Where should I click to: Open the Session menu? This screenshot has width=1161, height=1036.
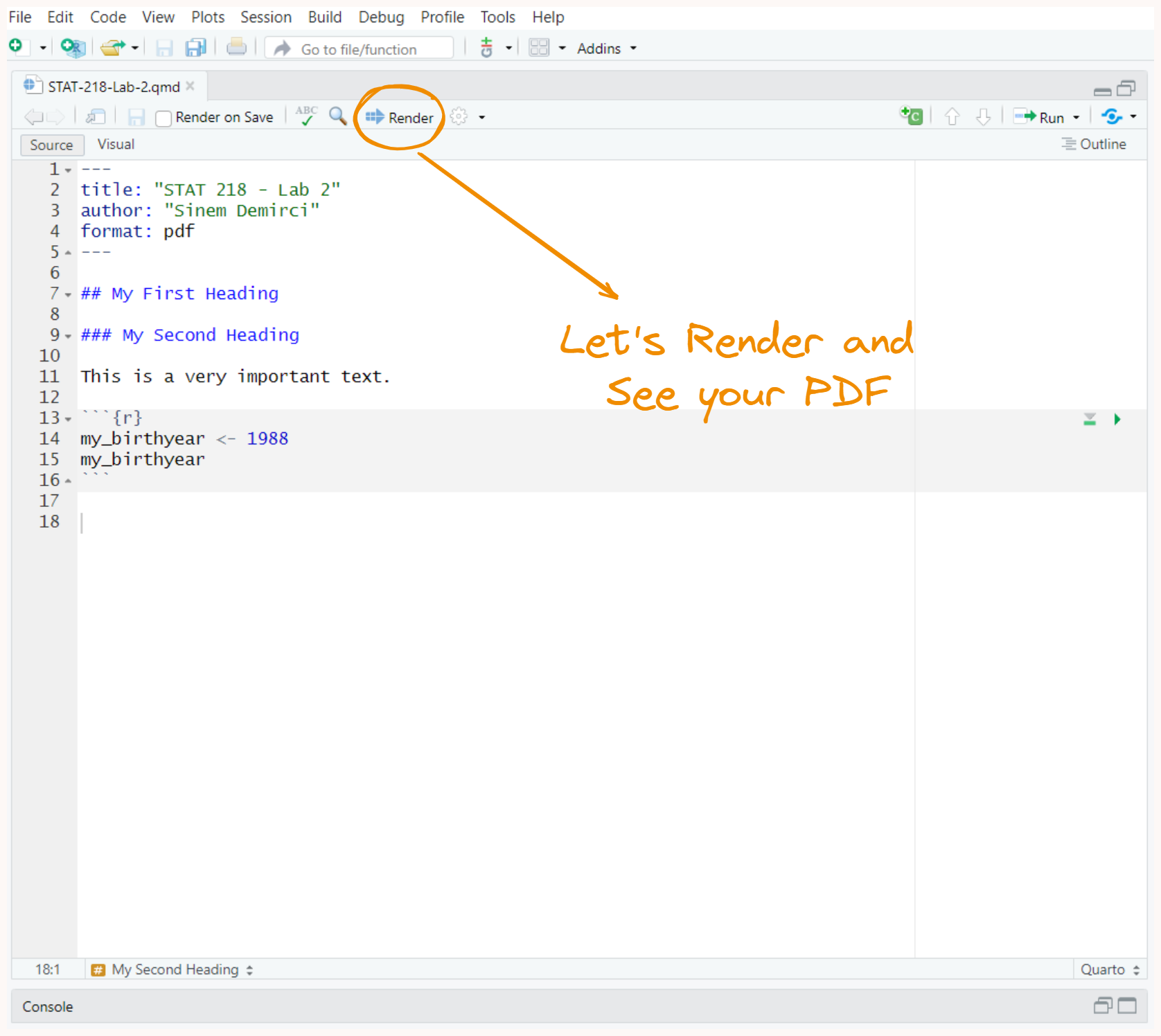(x=265, y=17)
